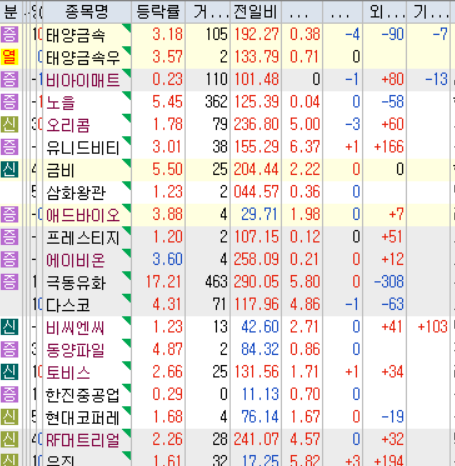Screen dimensions: 455x466
Task: Click the 증 badge beside 극동유화
Action: pyautogui.click(x=9, y=282)
